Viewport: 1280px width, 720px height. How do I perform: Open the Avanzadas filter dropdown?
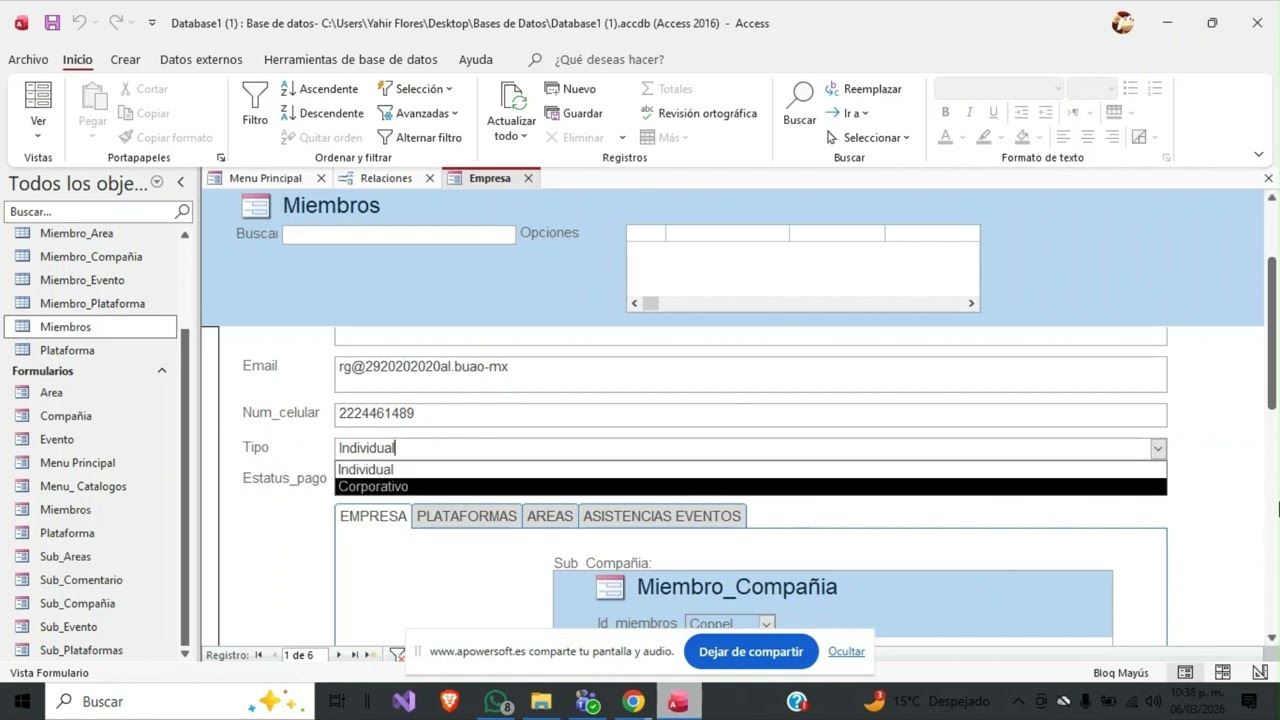coord(418,113)
